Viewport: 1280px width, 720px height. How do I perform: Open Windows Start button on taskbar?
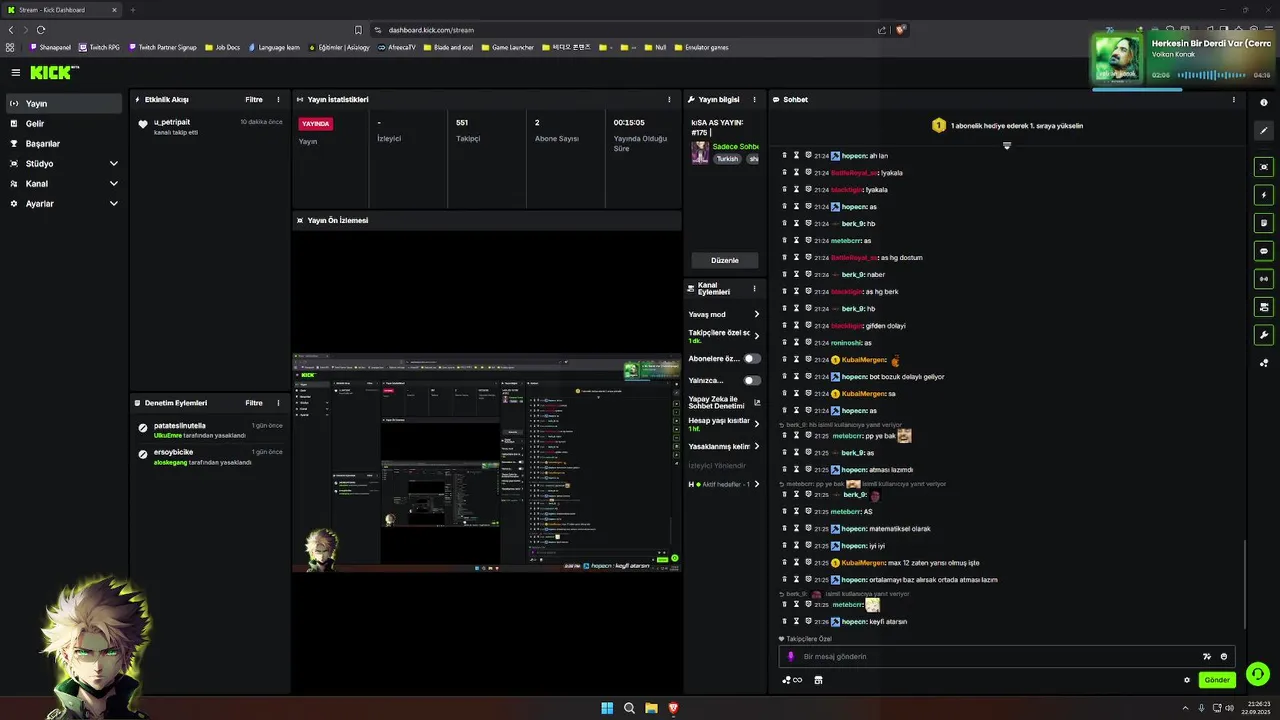pyautogui.click(x=607, y=708)
